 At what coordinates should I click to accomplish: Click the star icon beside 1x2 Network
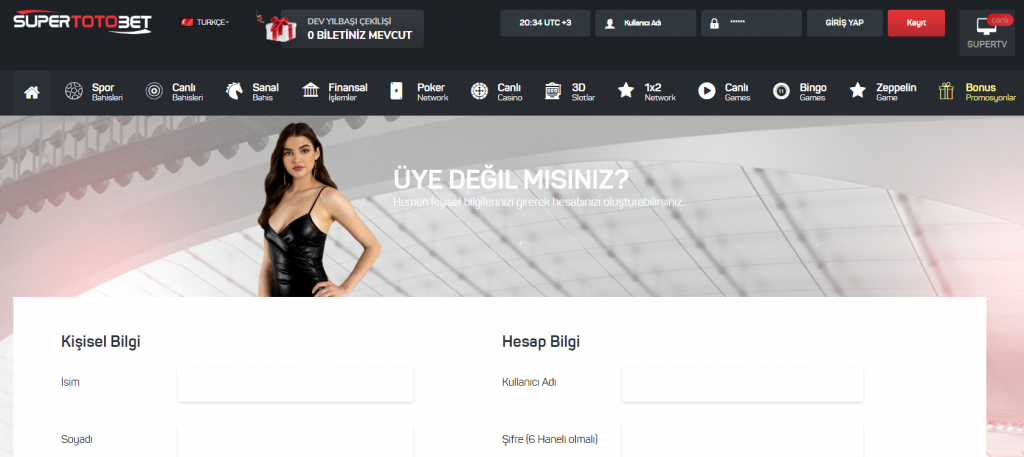[626, 90]
